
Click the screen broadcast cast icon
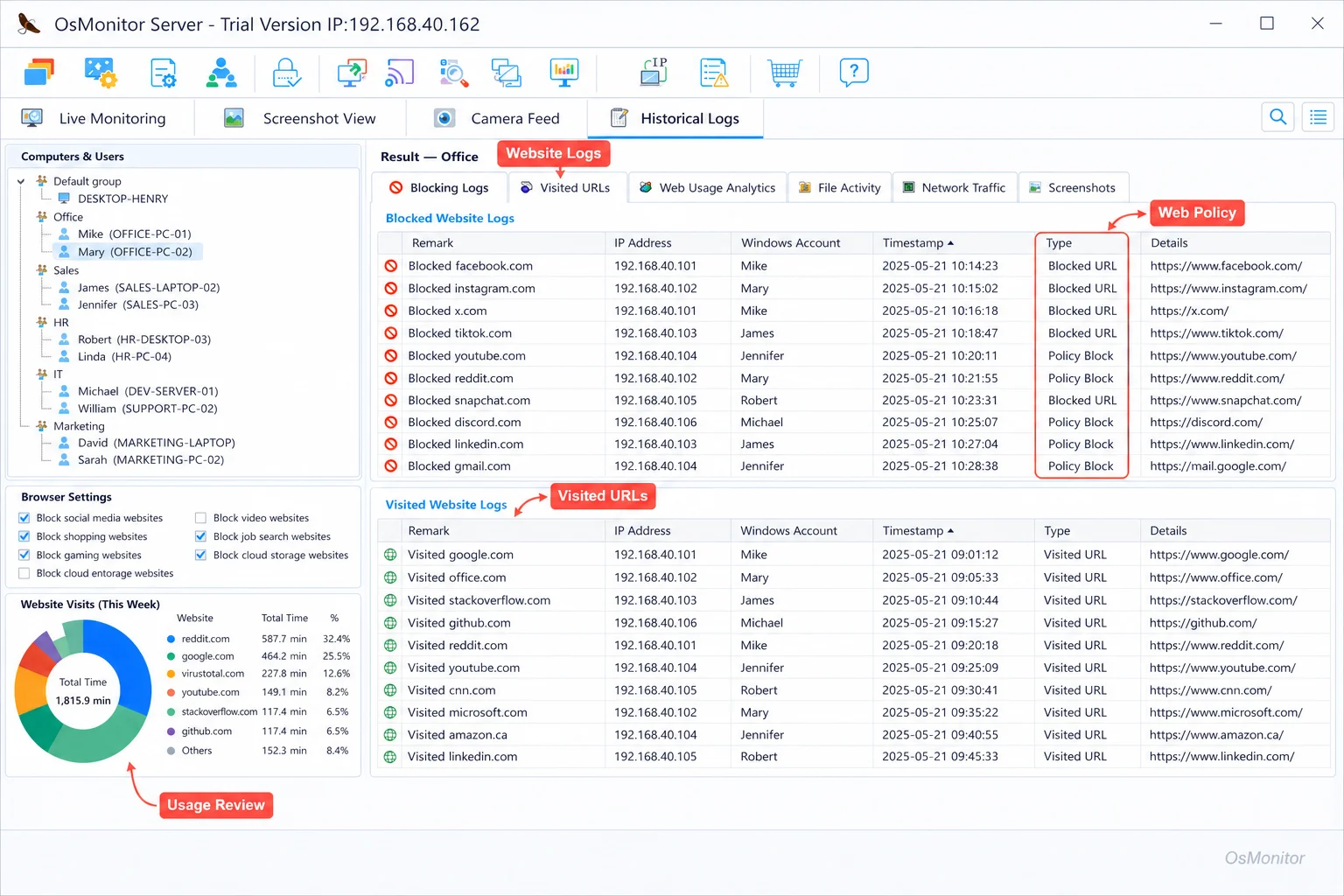pos(399,73)
